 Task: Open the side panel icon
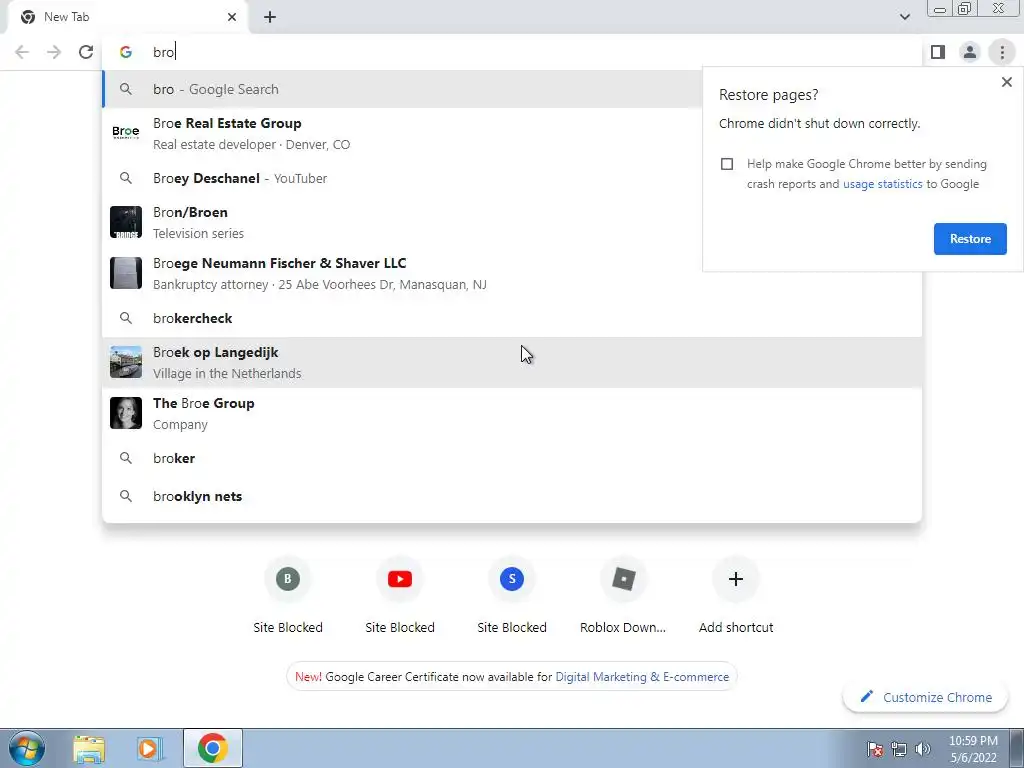938,52
